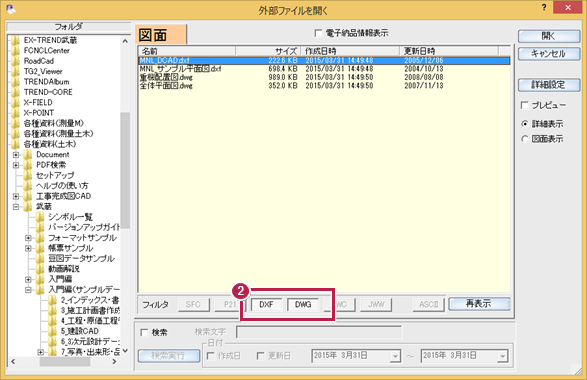Screen dimensions: 587x380
Task: Click the 検索実行 button
Action: pyautogui.click(x=169, y=356)
